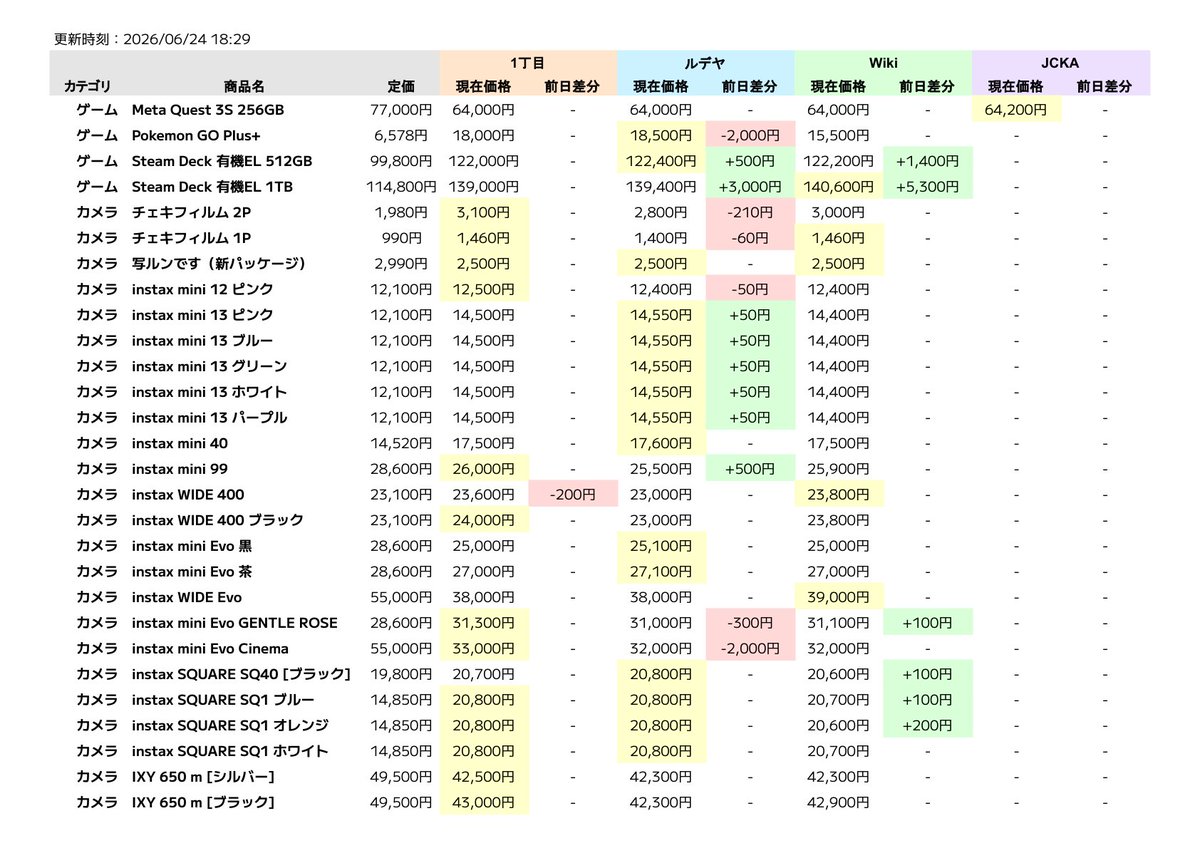The height and width of the screenshot is (848, 1200).
Task: Click the Steam Deck 有機EL 1TB row name
Action: [x=212, y=187]
